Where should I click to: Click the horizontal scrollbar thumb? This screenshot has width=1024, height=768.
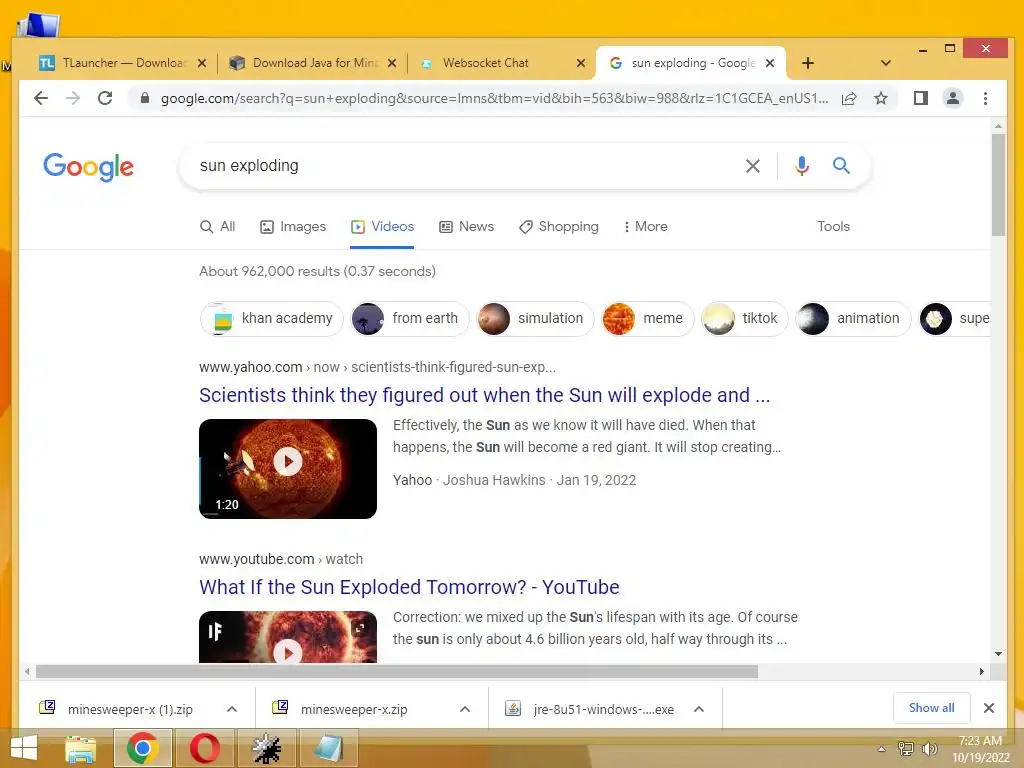tap(397, 671)
